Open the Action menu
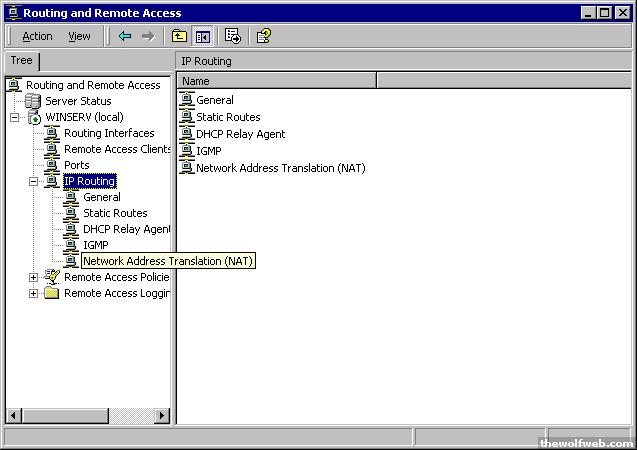 (x=37, y=36)
